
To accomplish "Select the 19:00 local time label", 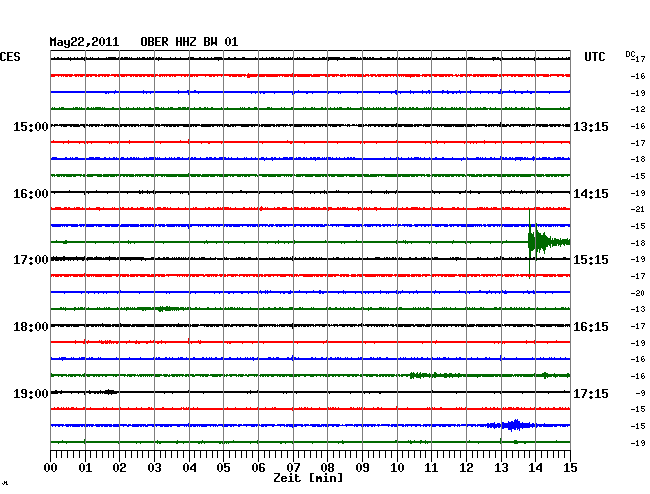I will pyautogui.click(x=31, y=393).
